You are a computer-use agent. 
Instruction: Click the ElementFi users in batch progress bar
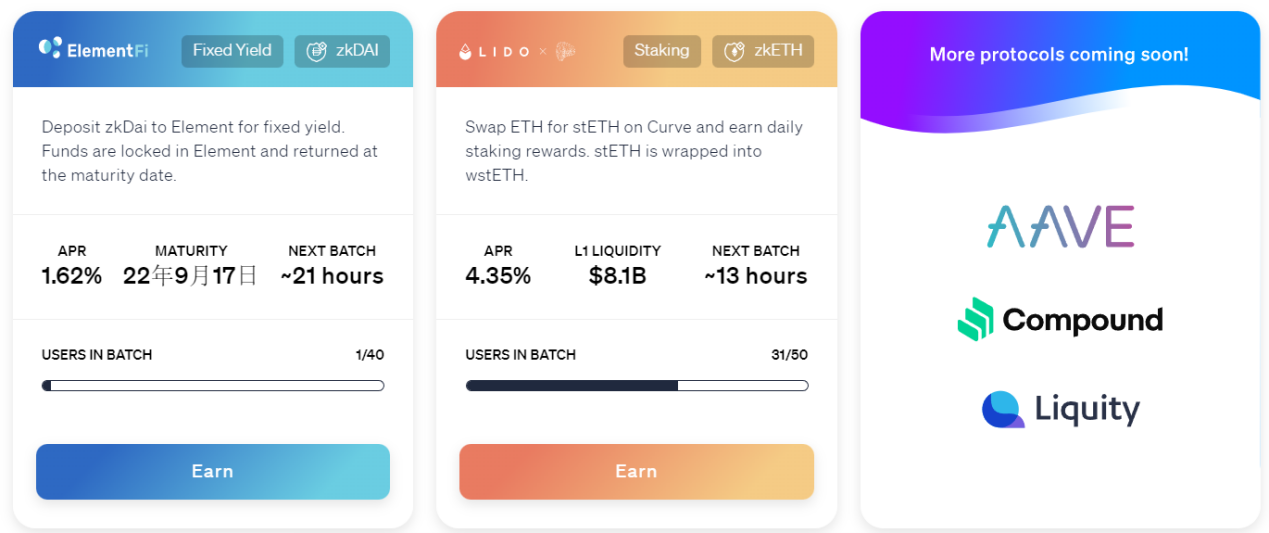pos(213,386)
